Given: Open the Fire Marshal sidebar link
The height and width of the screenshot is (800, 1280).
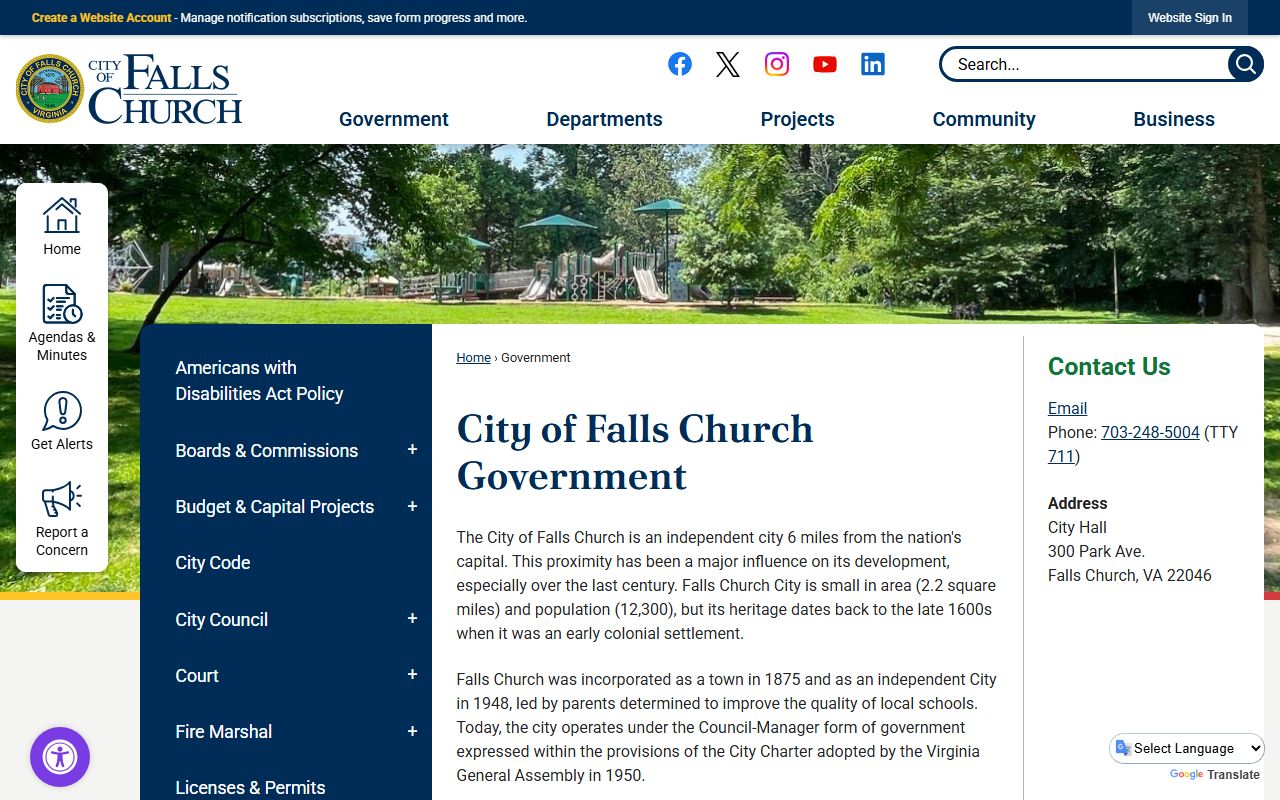Looking at the screenshot, I should point(224,732).
